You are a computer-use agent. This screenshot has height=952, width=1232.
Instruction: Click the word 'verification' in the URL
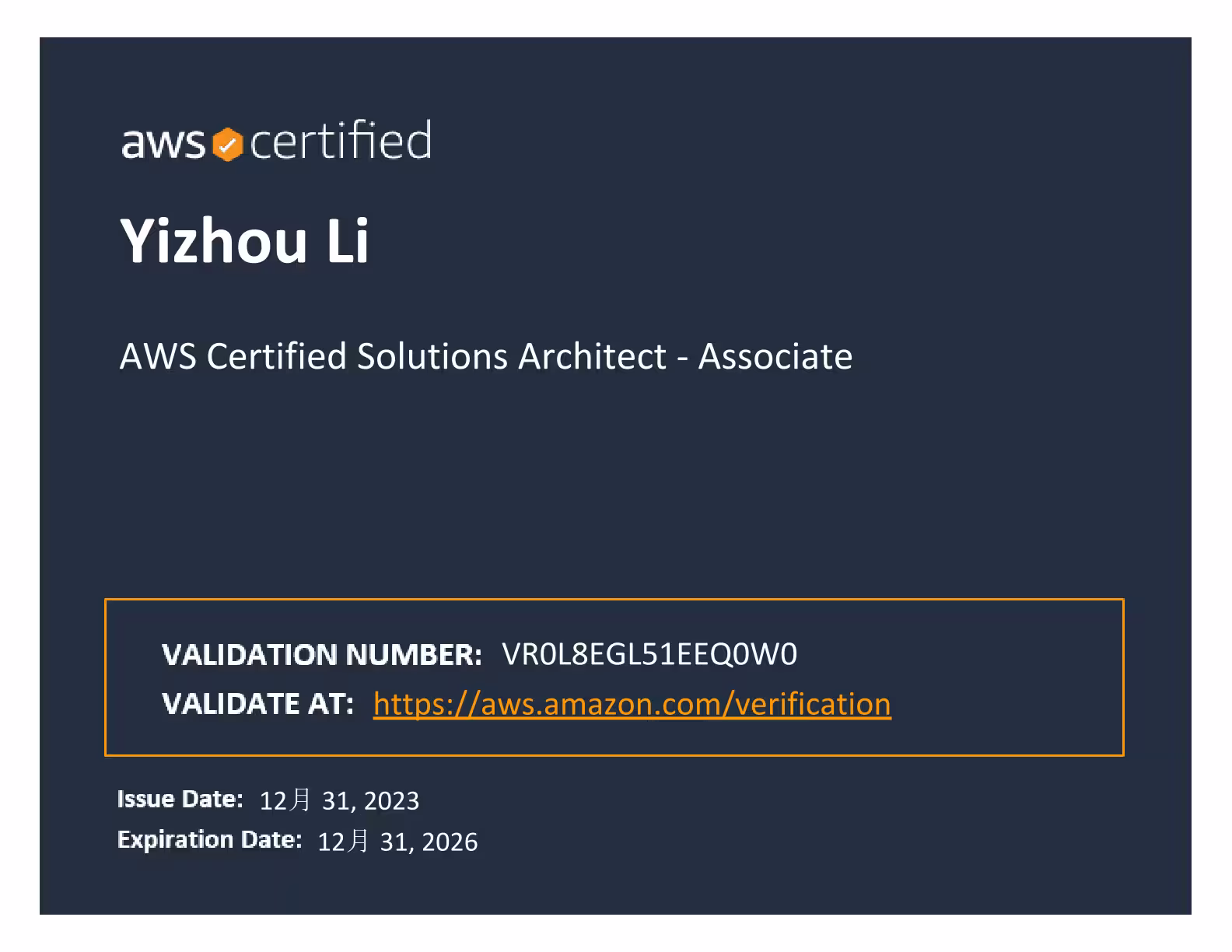[x=812, y=704]
